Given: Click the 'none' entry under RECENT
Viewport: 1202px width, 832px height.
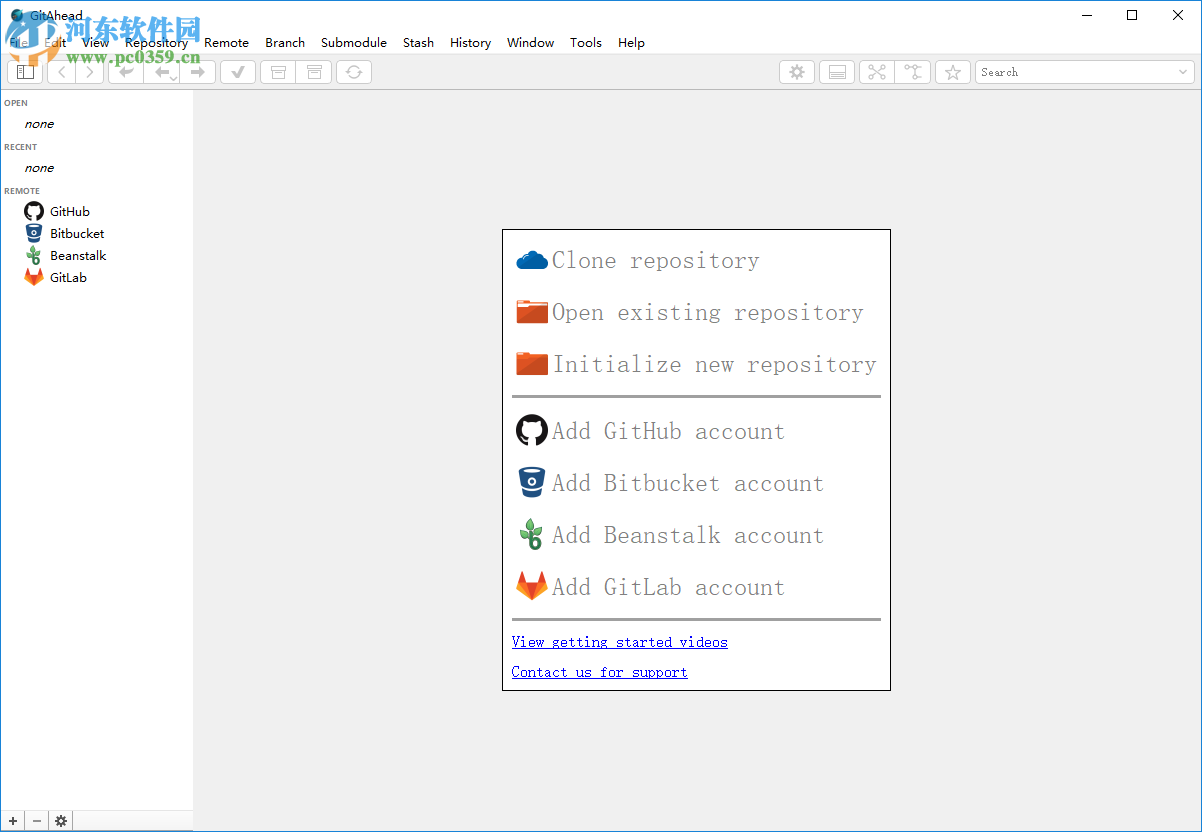Looking at the screenshot, I should (x=39, y=168).
